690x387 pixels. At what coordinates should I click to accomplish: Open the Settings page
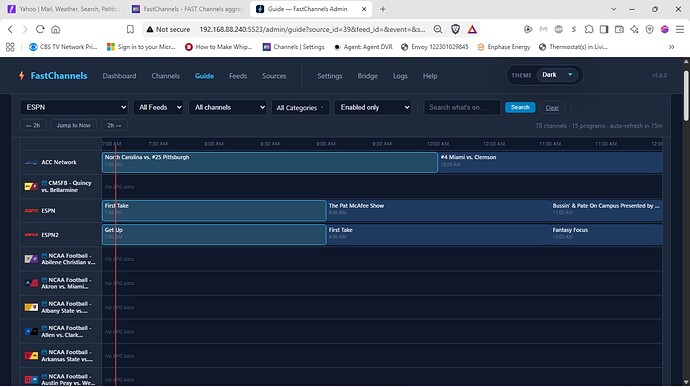click(x=330, y=76)
